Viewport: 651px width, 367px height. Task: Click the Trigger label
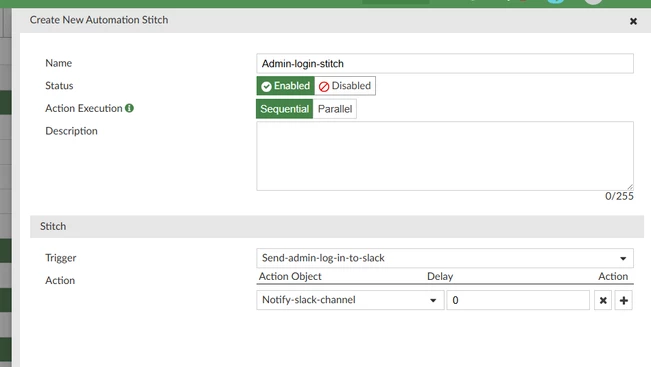[x=61, y=258]
